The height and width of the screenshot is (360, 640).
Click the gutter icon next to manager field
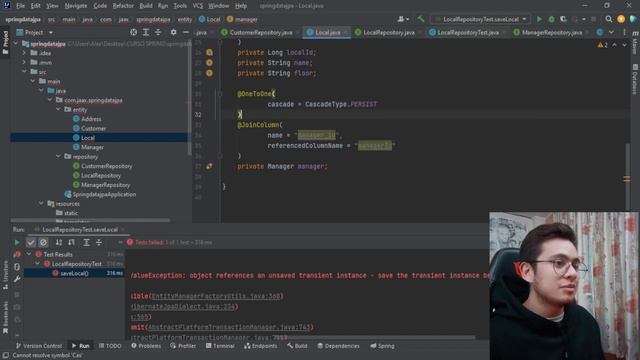(209, 167)
